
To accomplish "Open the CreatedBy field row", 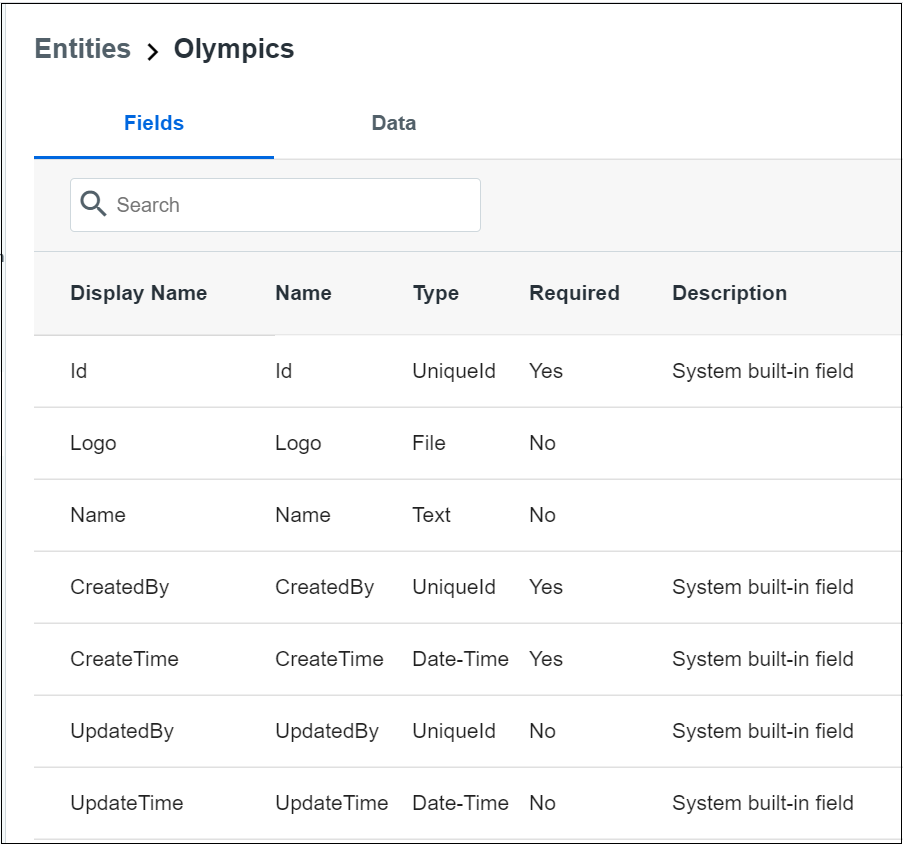I will (x=119, y=587).
